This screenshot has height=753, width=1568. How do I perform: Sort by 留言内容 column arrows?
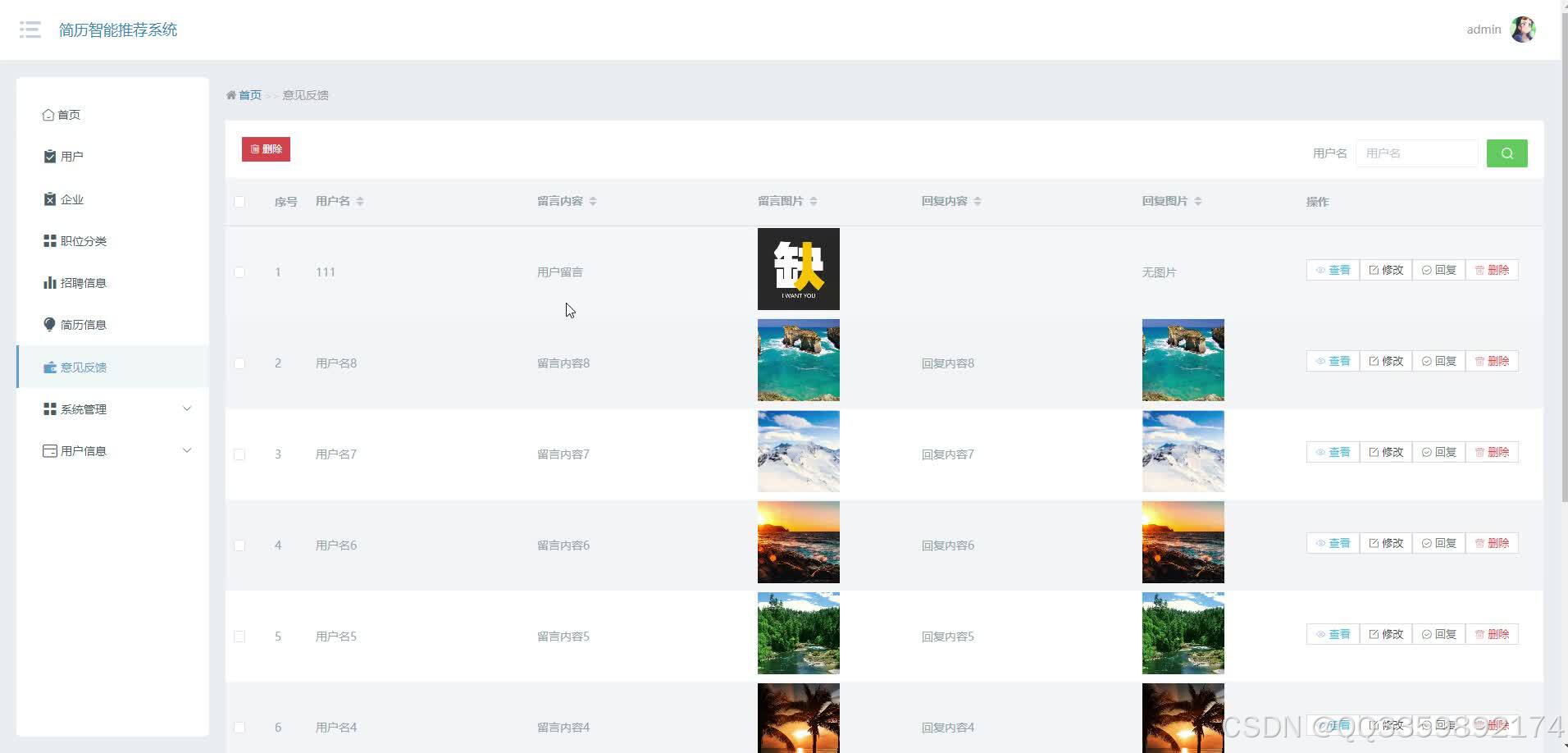593,202
